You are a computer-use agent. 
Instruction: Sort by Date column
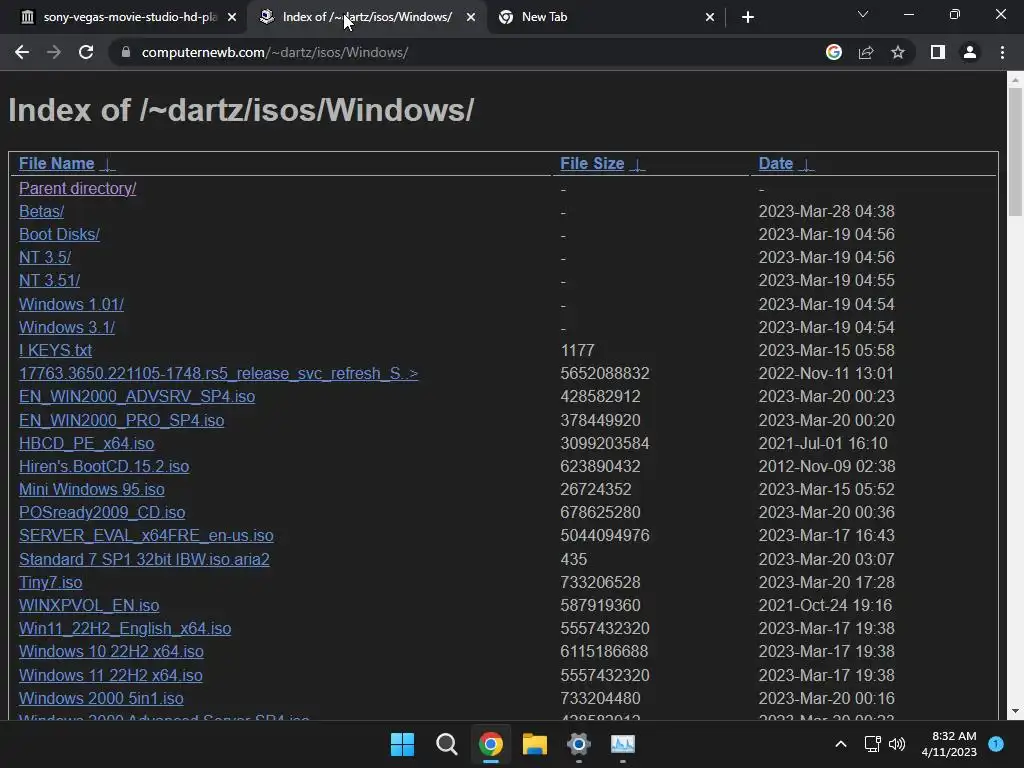click(776, 163)
